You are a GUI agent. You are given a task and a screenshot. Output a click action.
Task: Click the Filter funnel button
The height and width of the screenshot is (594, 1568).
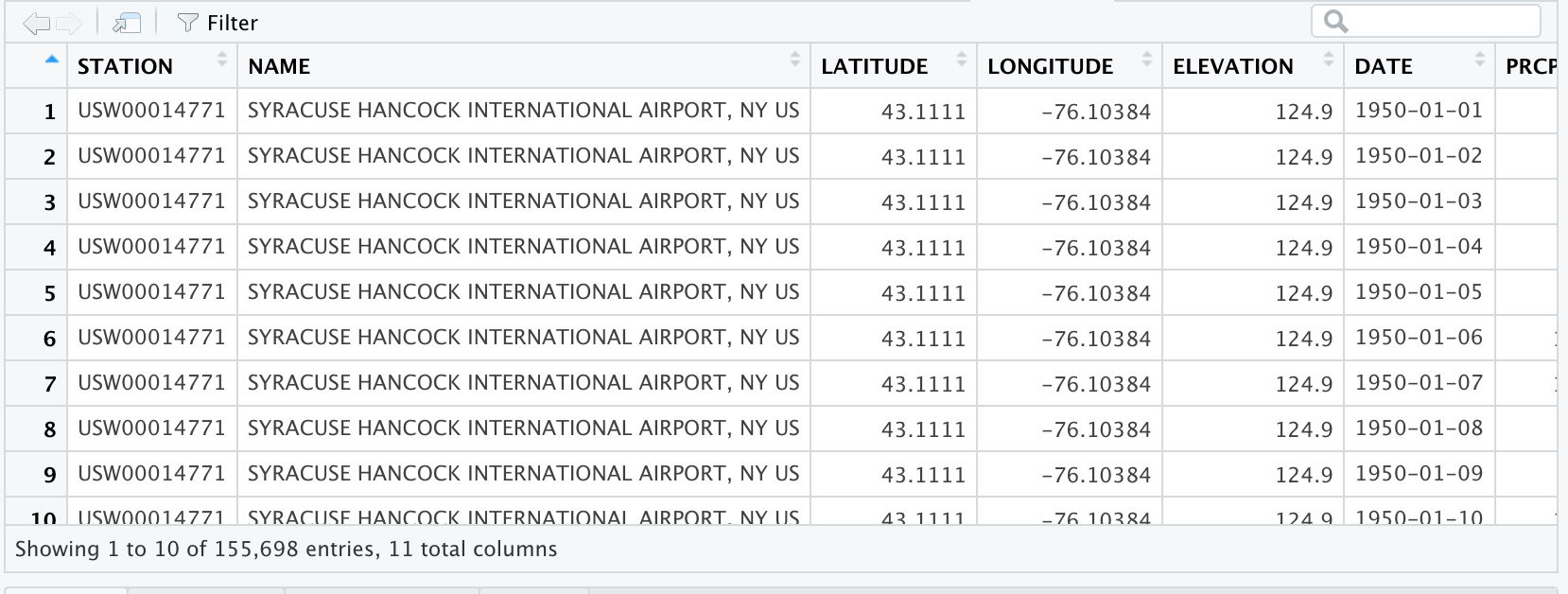point(218,23)
